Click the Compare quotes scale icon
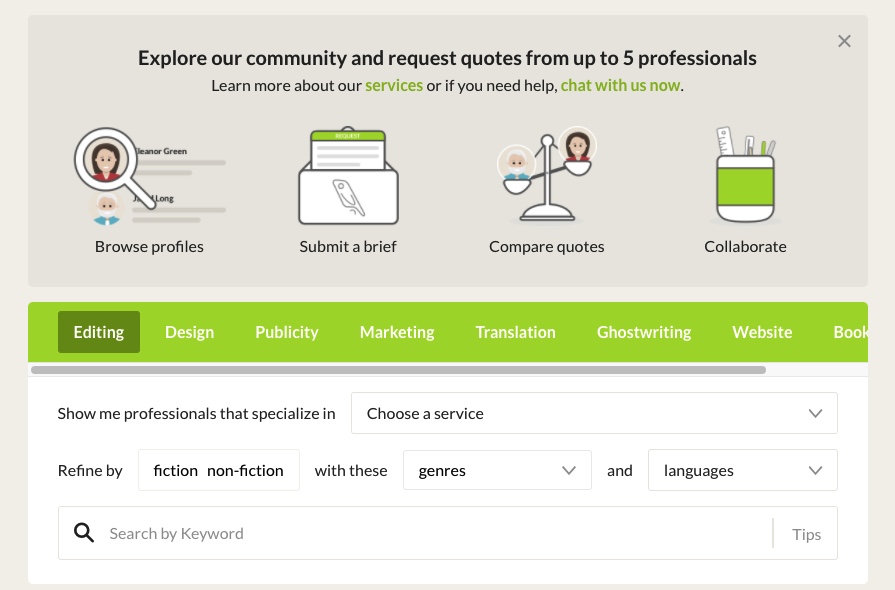The width and height of the screenshot is (895, 590). tap(546, 177)
